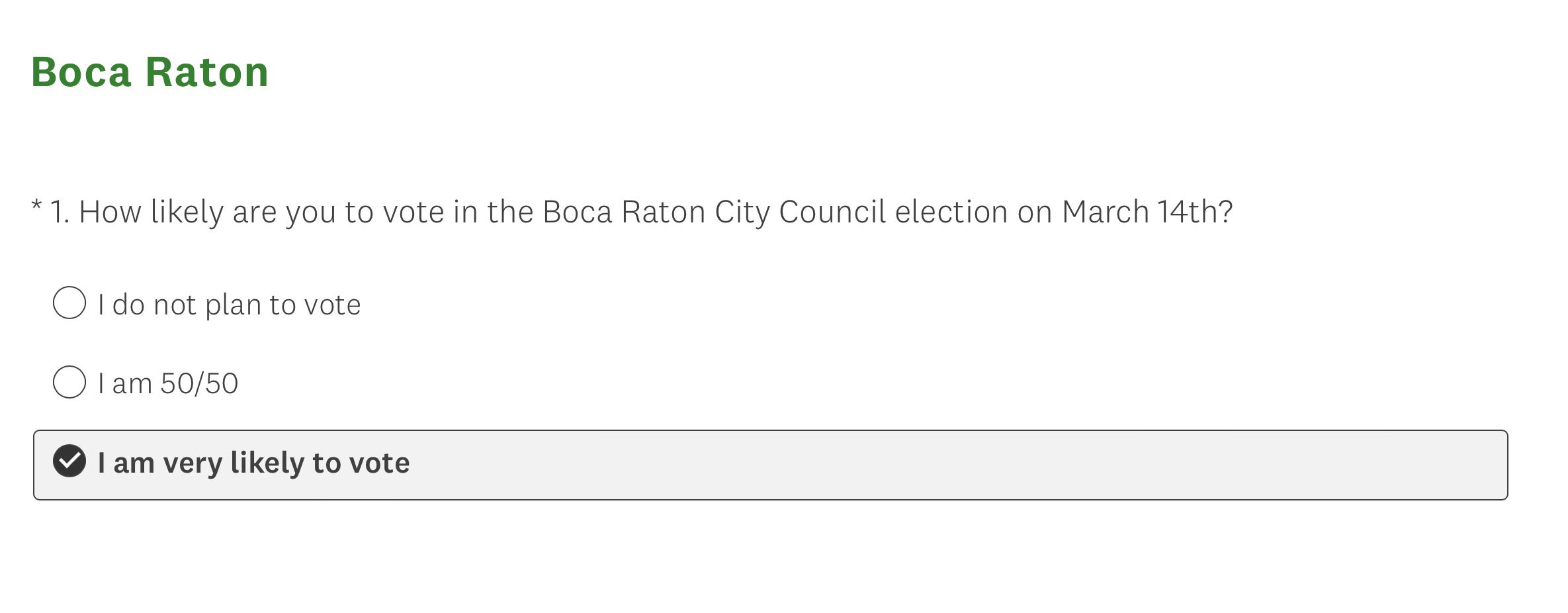Click empty space inside the highlighted answer row
Viewport: 1568px width, 613px height.
[x=926, y=465]
